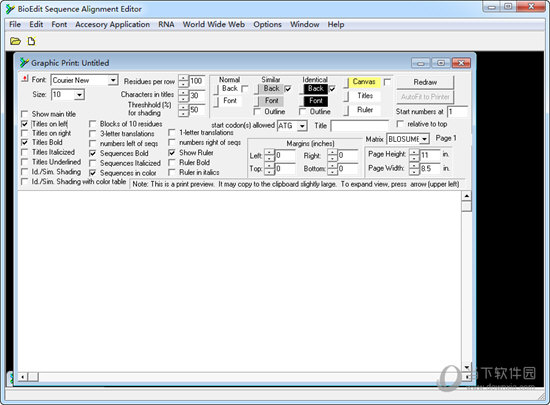
Task: Toggle the Similar Back checkbox
Action: click(x=288, y=89)
